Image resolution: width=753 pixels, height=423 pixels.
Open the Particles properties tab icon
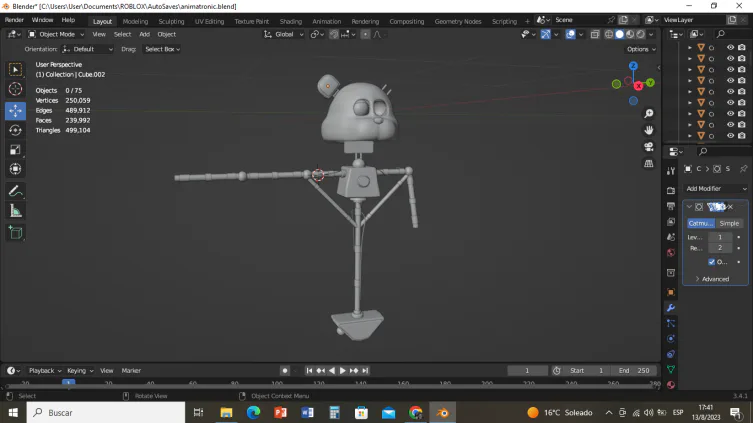click(x=671, y=323)
